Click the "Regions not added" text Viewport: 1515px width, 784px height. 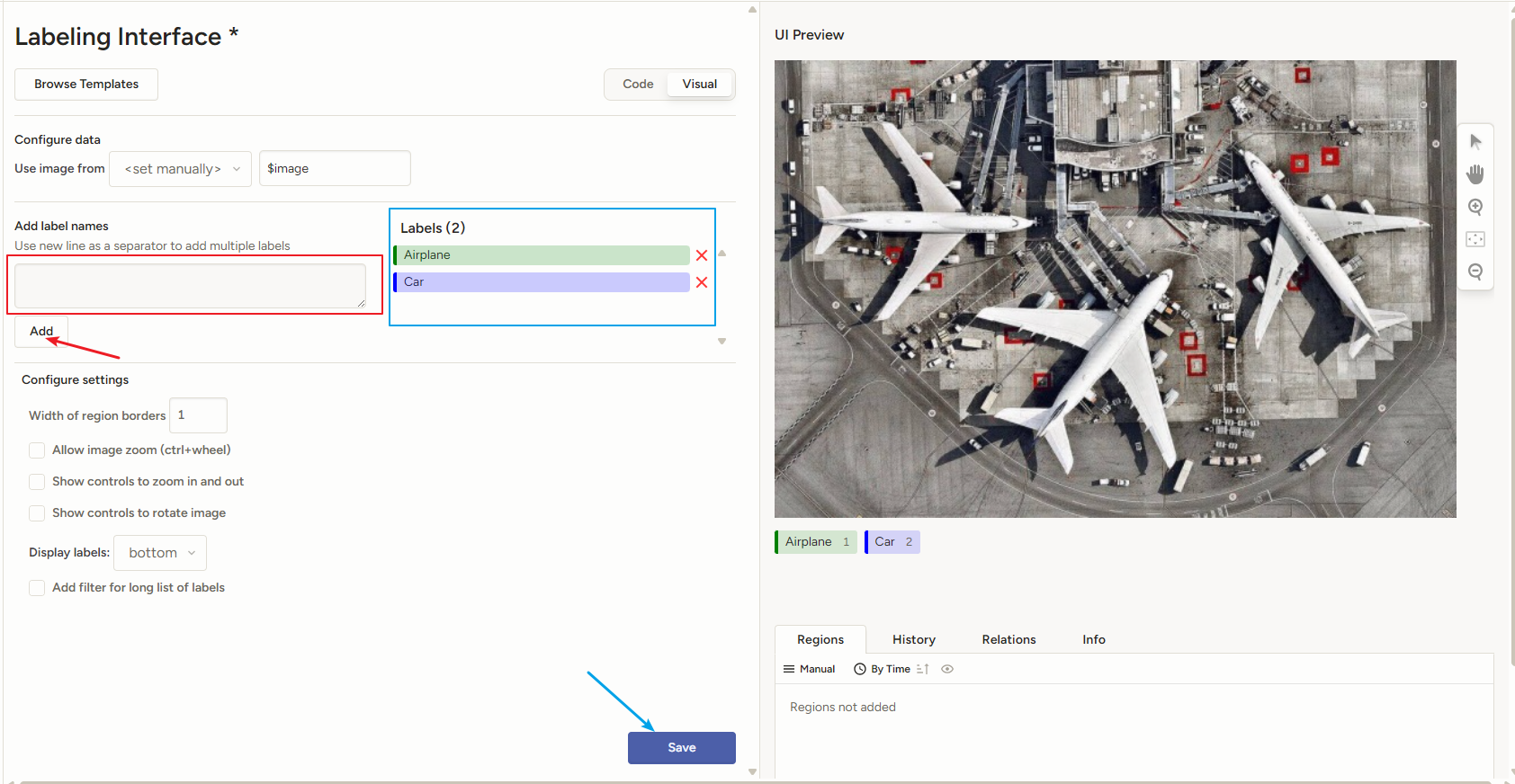[843, 708]
